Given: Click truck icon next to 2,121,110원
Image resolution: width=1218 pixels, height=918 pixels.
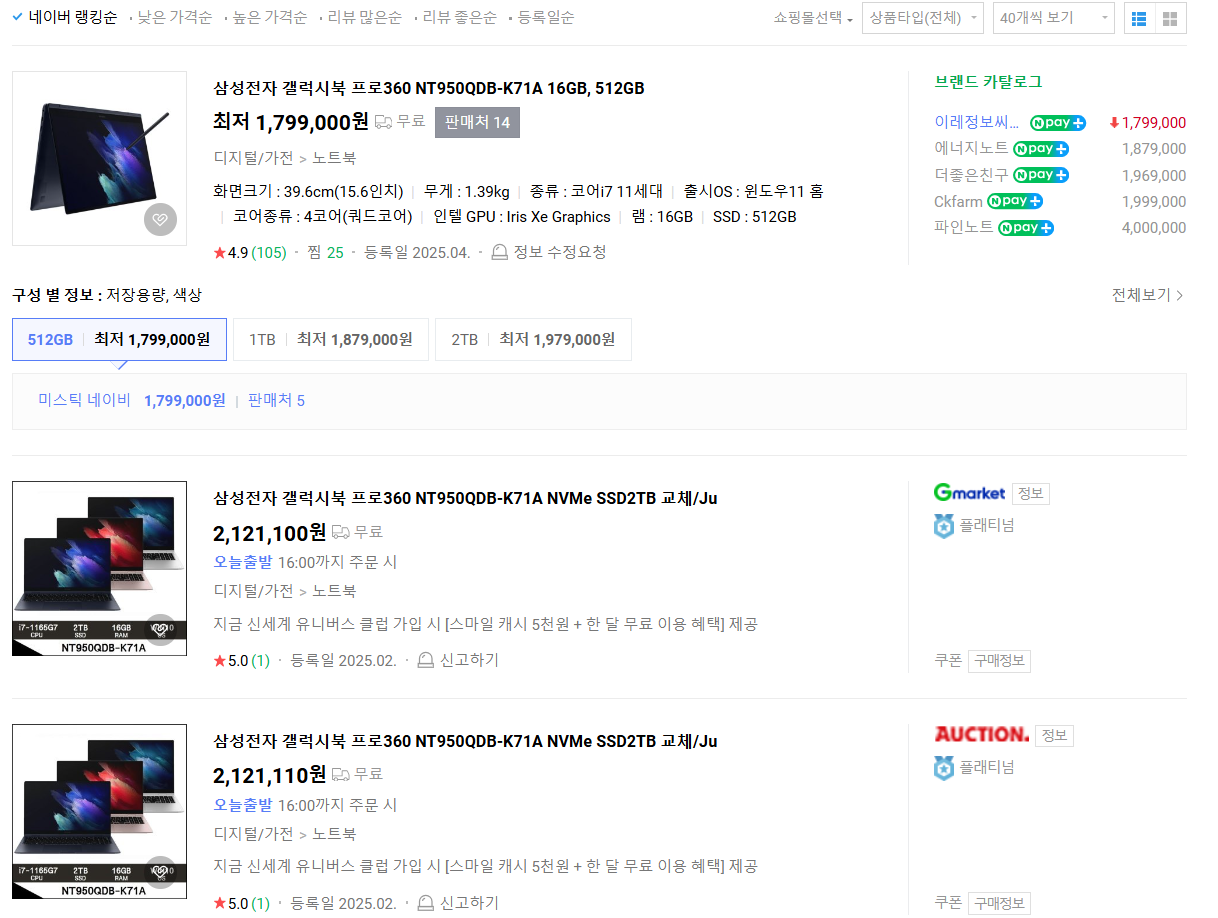Looking at the screenshot, I should click(x=341, y=774).
